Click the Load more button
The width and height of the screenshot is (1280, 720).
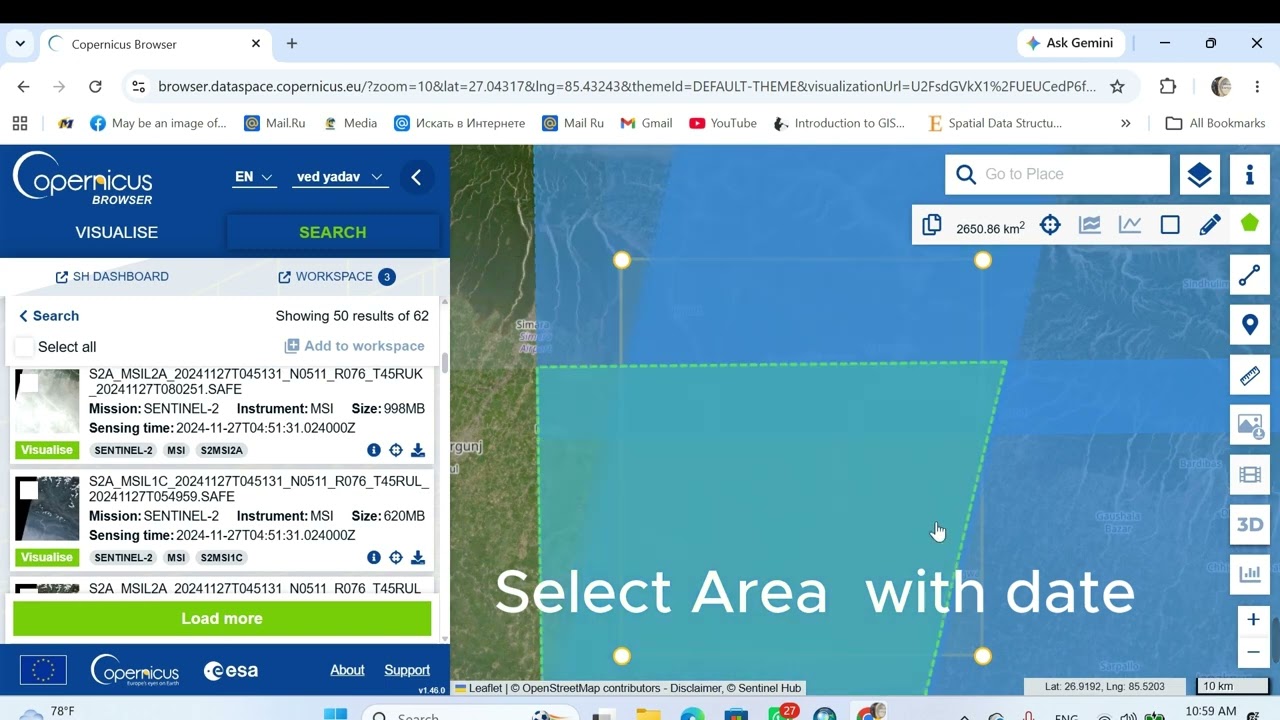pos(222,618)
